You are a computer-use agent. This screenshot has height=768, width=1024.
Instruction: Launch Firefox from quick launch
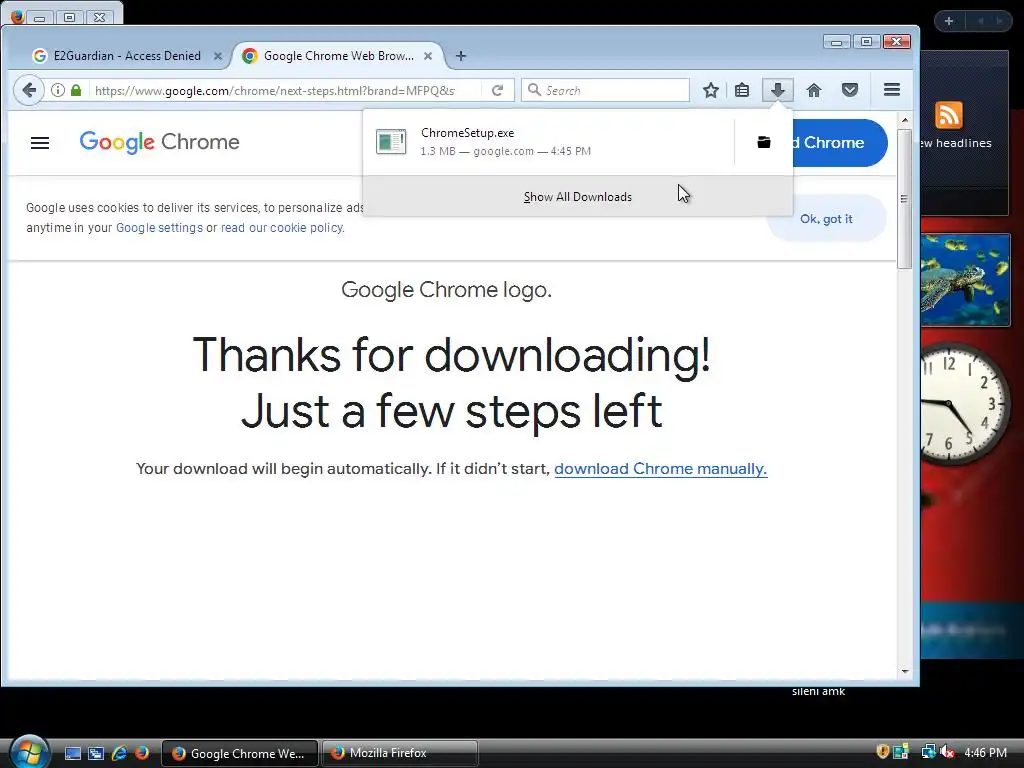tap(142, 753)
